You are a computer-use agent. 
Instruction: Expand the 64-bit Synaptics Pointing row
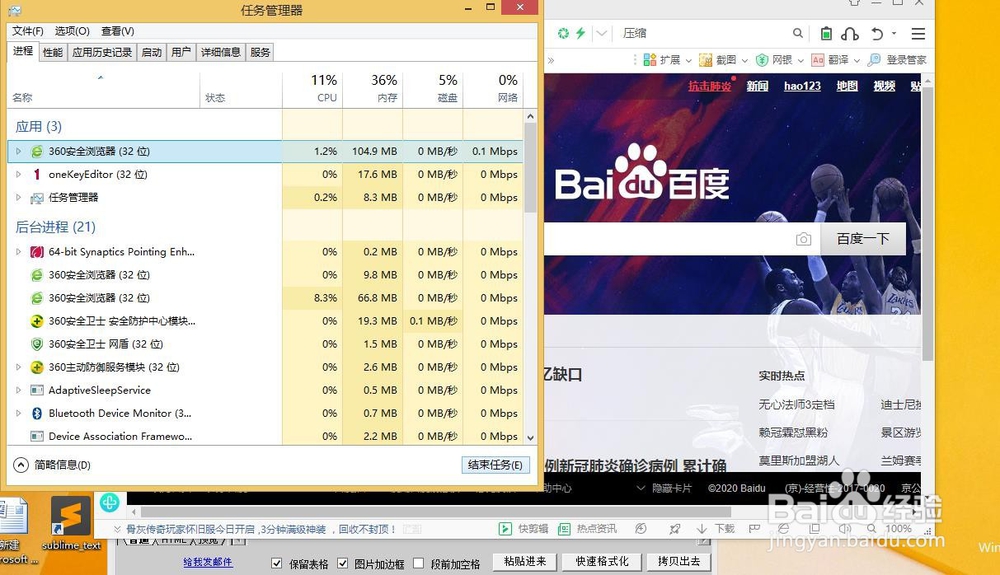pos(18,252)
